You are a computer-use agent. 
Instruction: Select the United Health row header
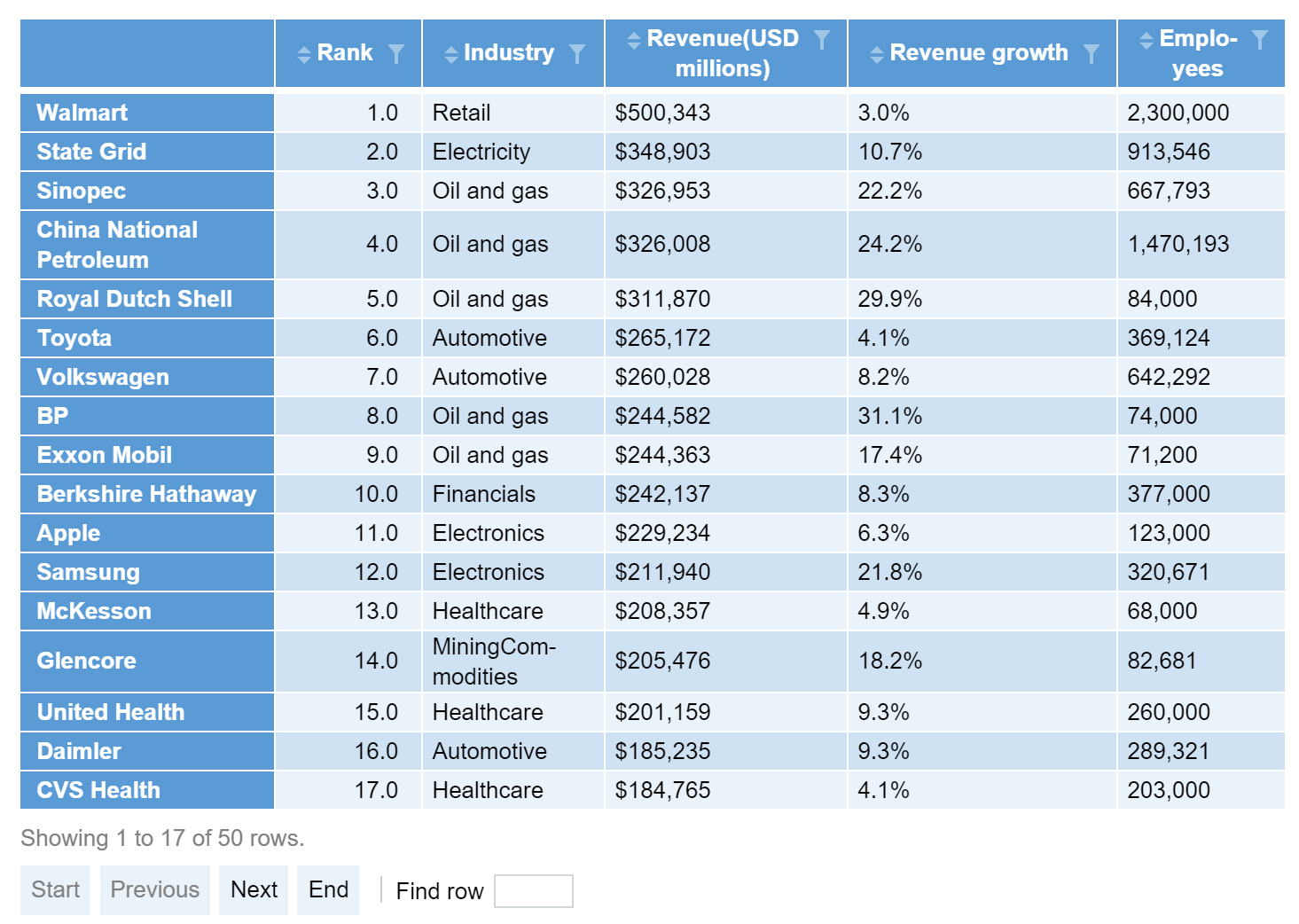147,712
